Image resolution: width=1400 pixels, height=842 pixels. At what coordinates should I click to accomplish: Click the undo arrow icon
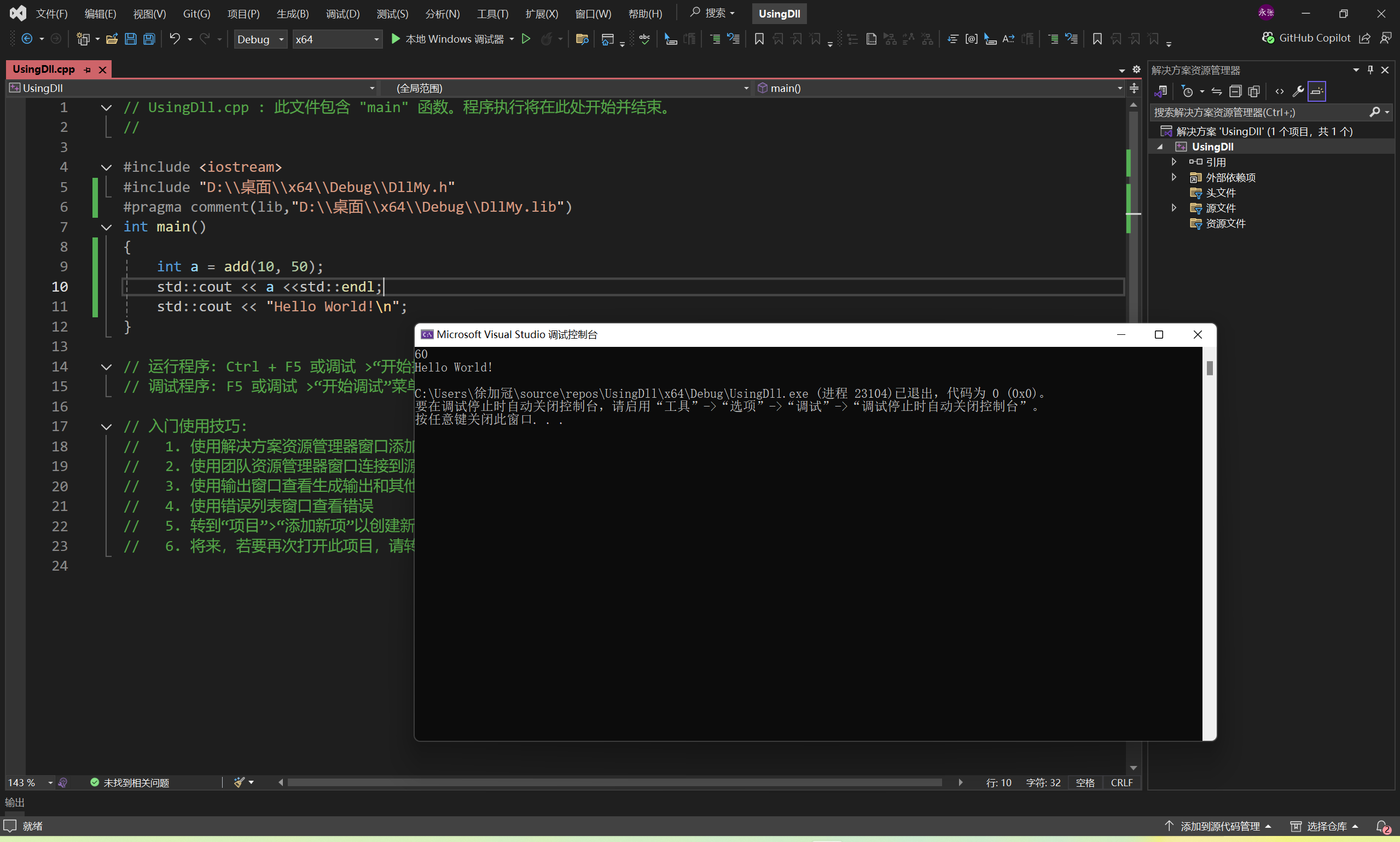[x=175, y=39]
